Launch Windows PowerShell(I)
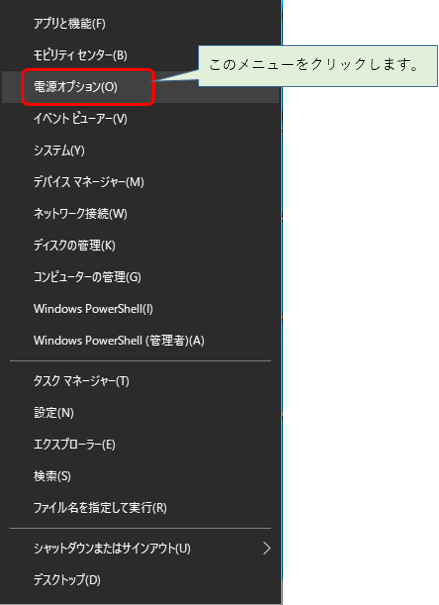This screenshot has width=439, height=605. (x=140, y=309)
